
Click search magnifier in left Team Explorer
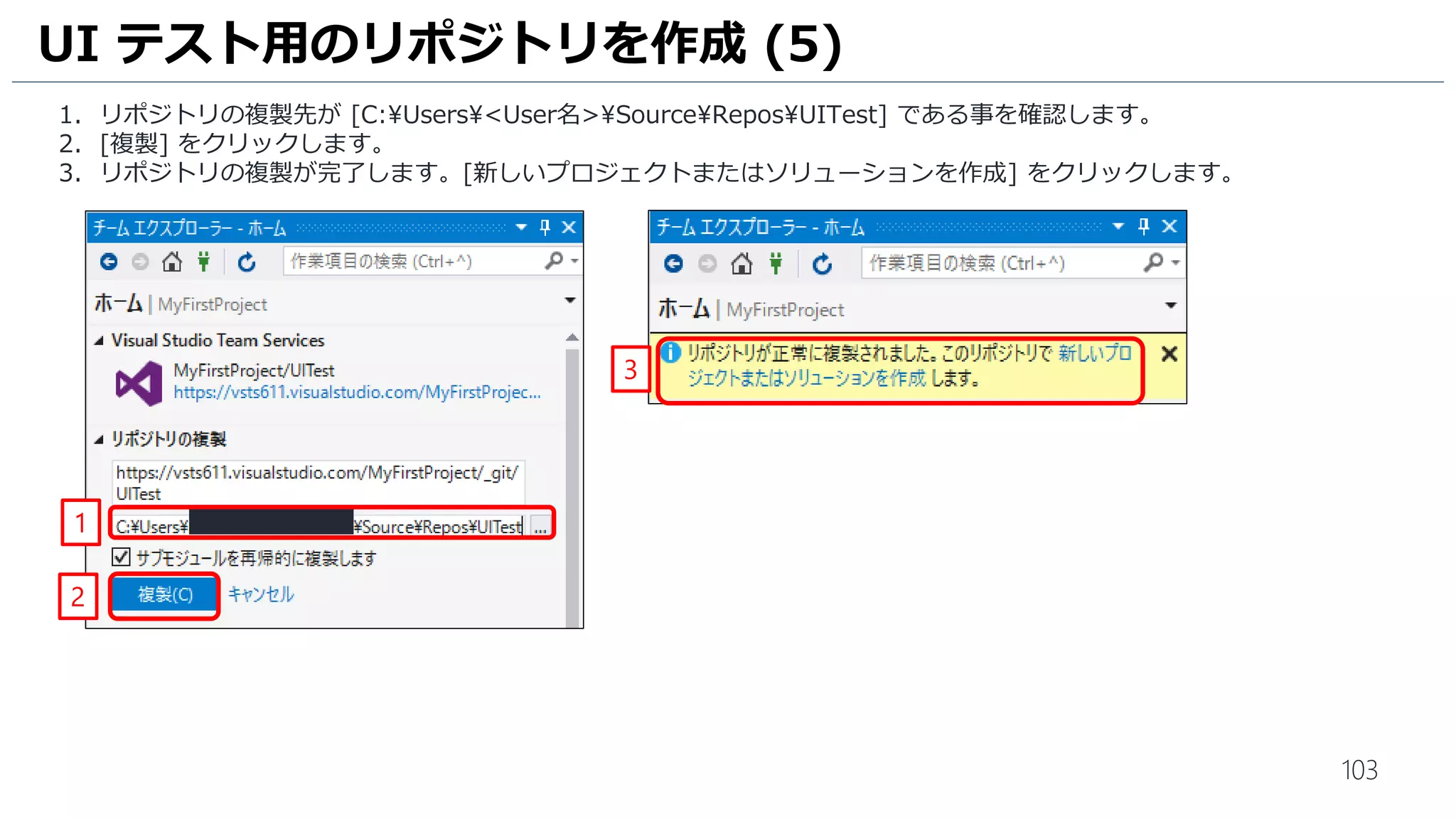coord(554,261)
